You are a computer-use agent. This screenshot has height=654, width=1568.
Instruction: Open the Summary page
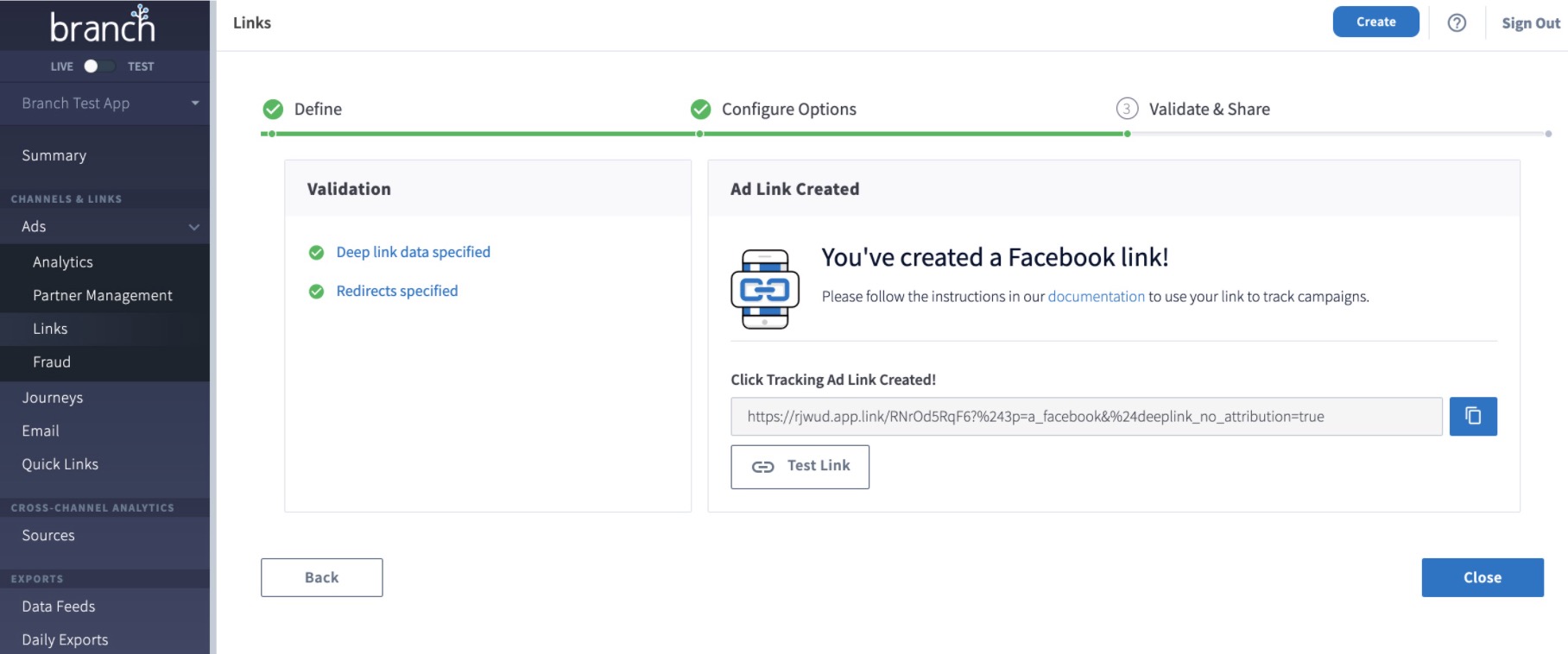[54, 155]
